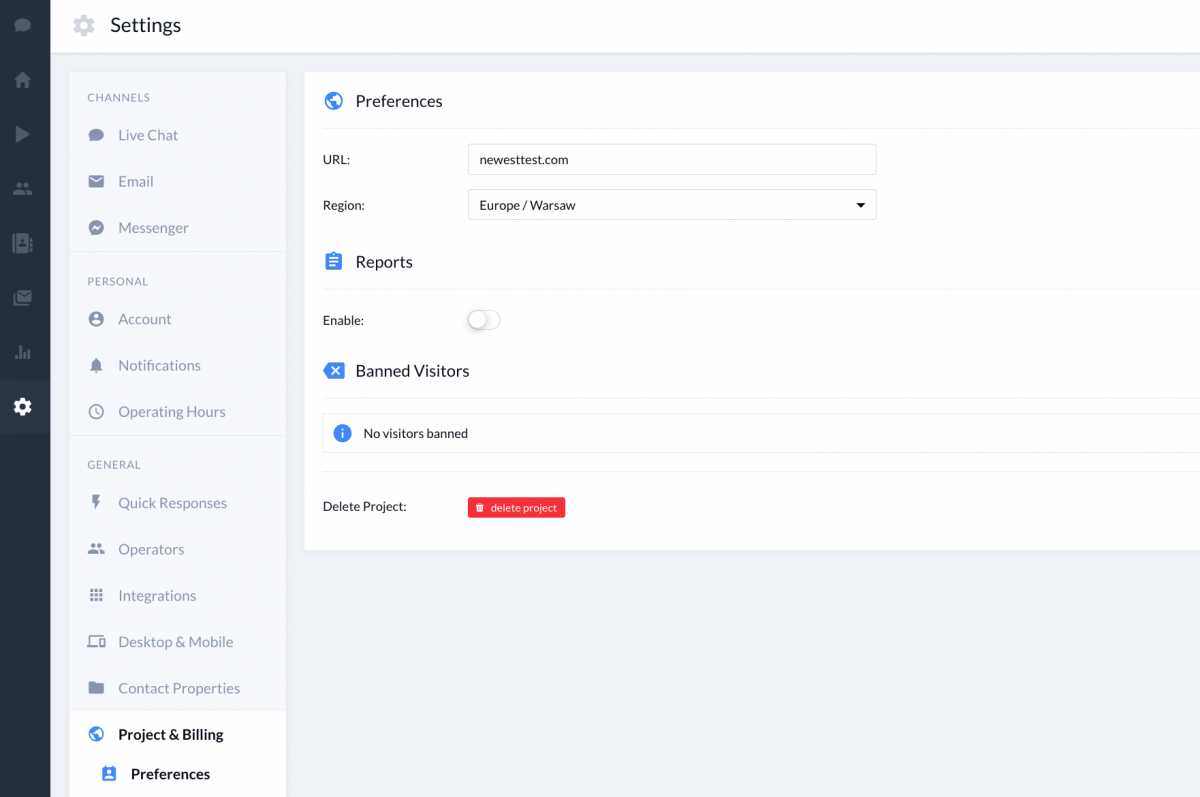Click the 'Reports' section heading
The width and height of the screenshot is (1200, 797).
pos(384,262)
